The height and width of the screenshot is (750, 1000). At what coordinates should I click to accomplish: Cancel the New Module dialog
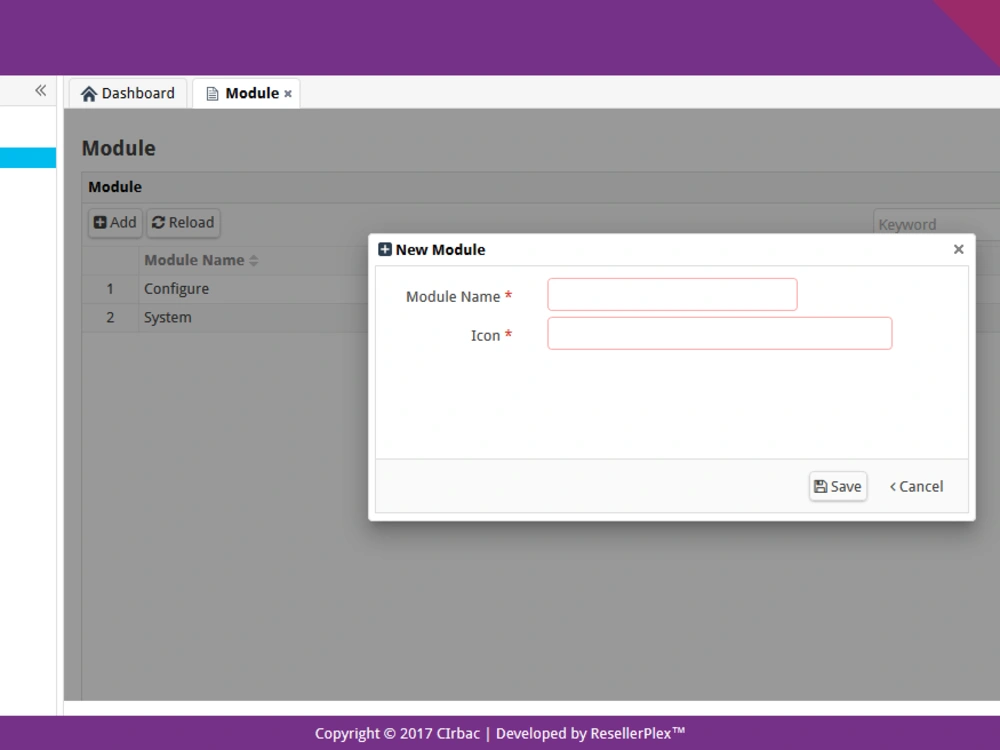[x=915, y=486]
